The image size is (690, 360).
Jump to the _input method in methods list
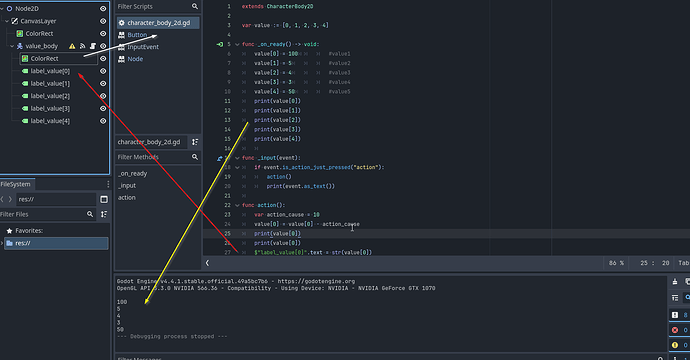[x=127, y=186]
